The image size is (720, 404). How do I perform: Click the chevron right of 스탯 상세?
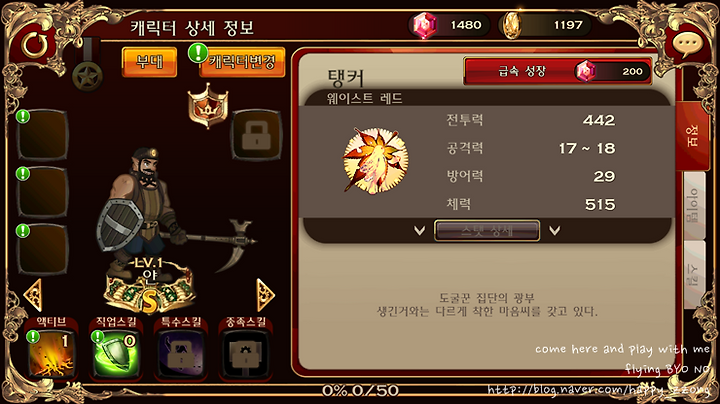tap(554, 230)
